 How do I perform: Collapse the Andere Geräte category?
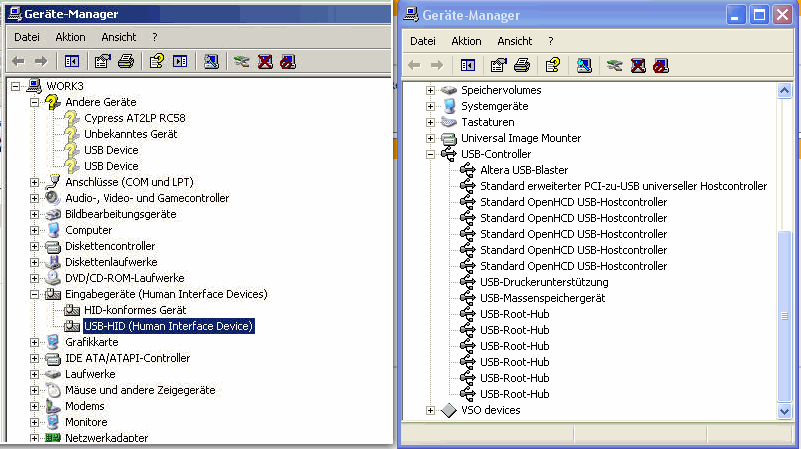click(x=34, y=102)
